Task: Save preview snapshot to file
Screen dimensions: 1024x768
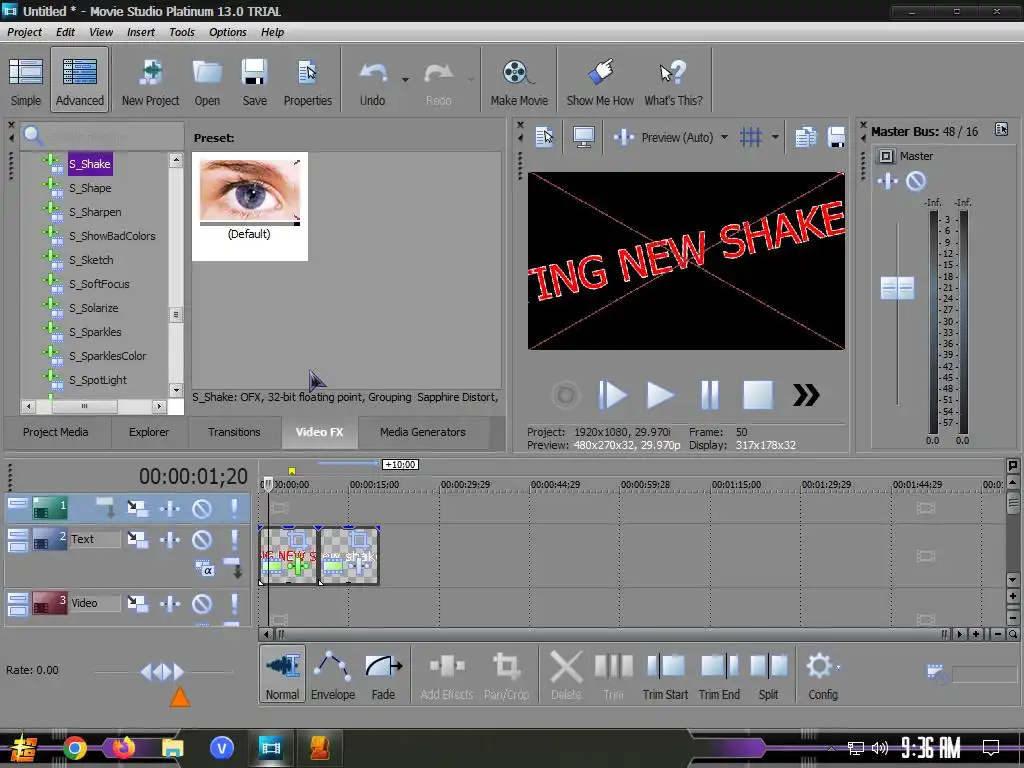Action: click(x=836, y=137)
